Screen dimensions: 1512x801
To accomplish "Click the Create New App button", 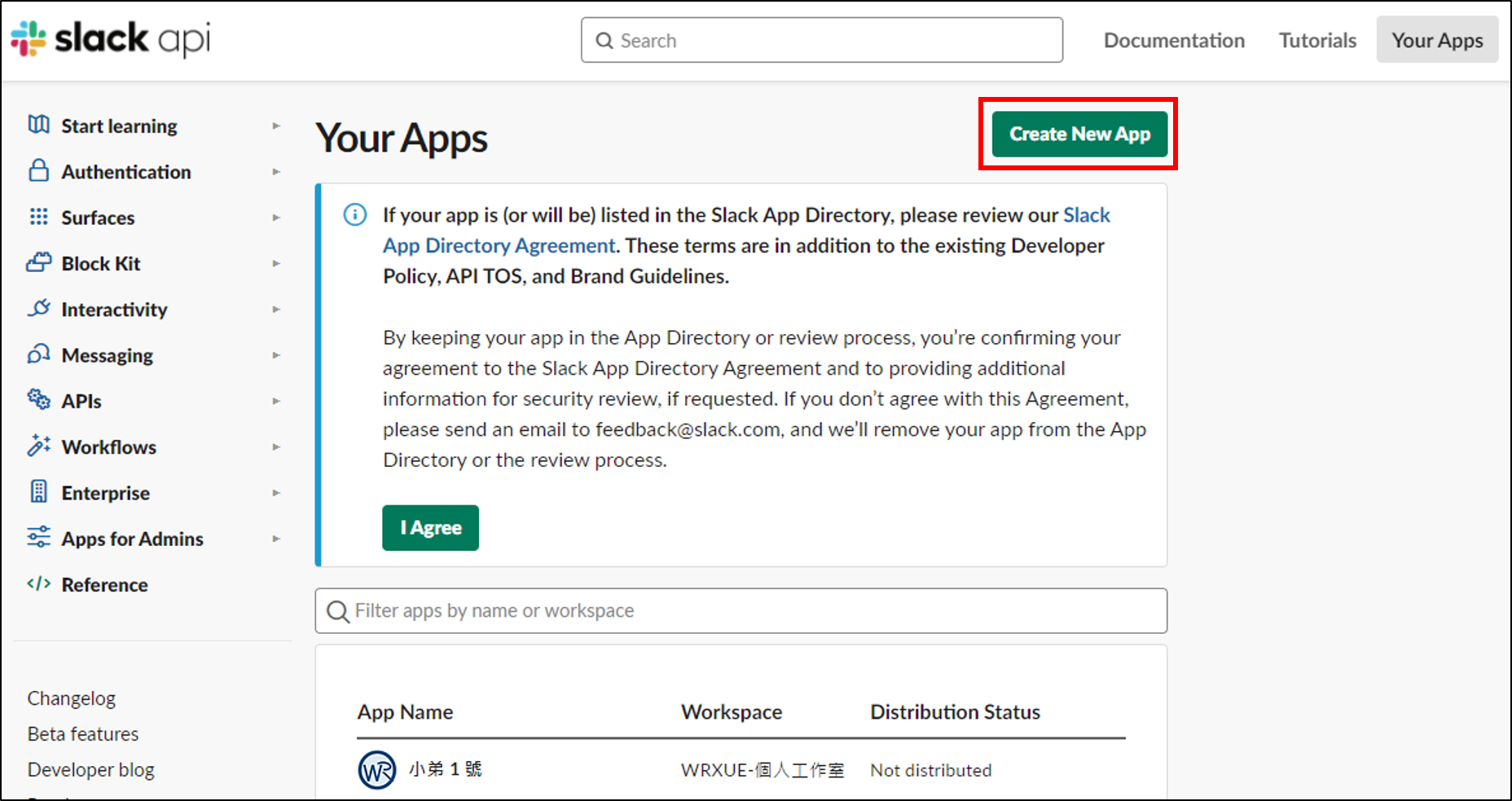I will [1079, 134].
